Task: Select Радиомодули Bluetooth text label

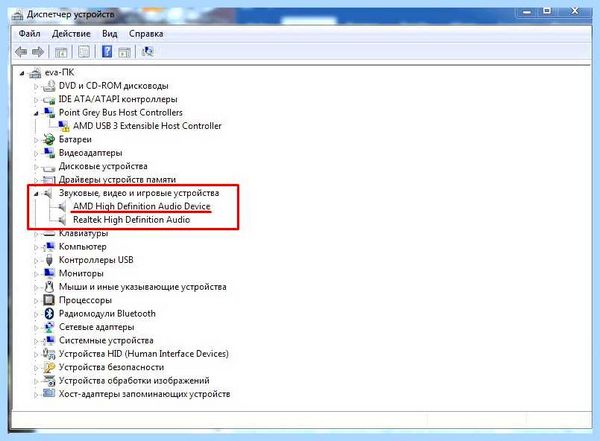Action: point(107,314)
